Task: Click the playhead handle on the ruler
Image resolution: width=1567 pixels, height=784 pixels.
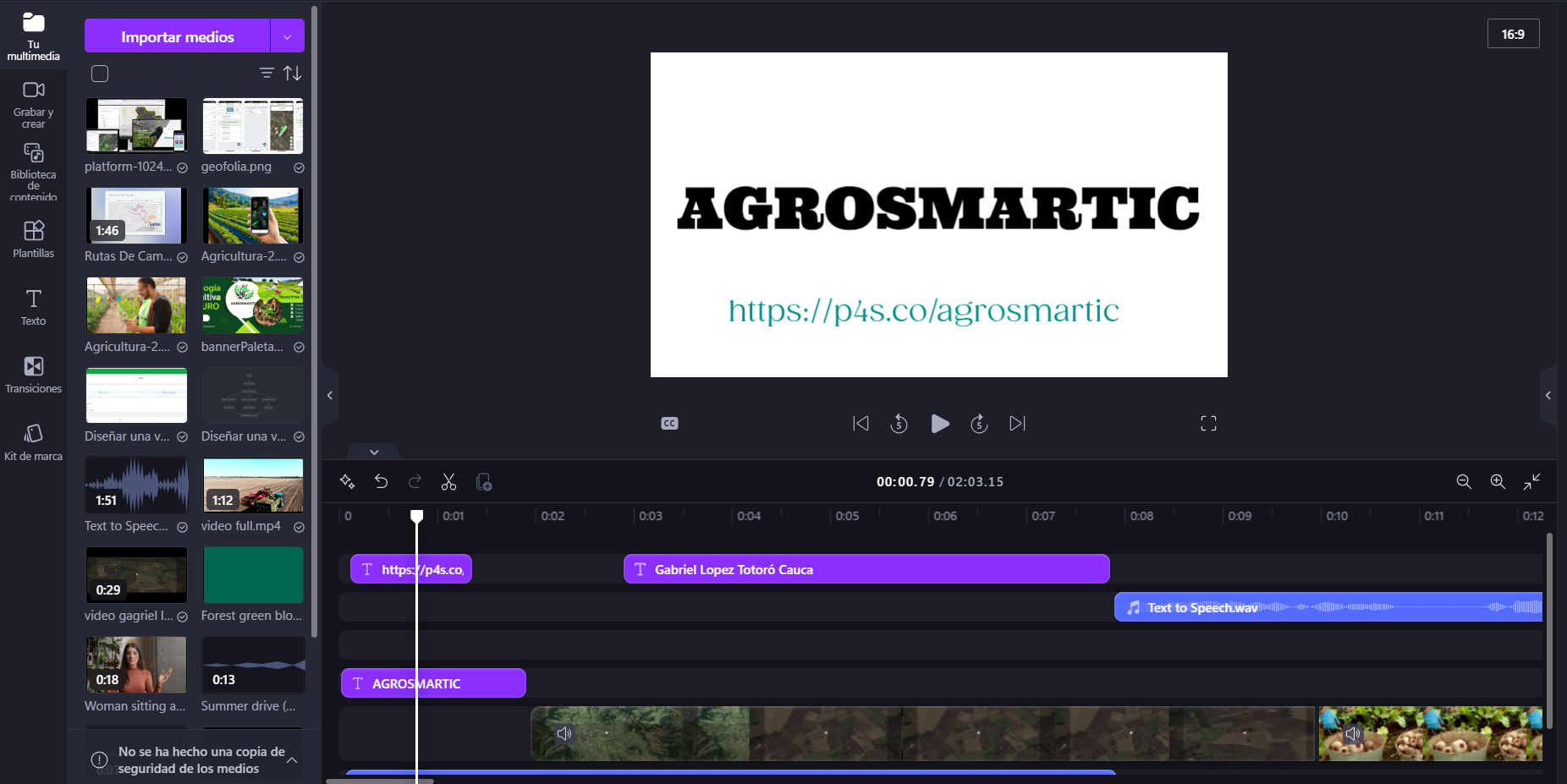Action: 417,516
